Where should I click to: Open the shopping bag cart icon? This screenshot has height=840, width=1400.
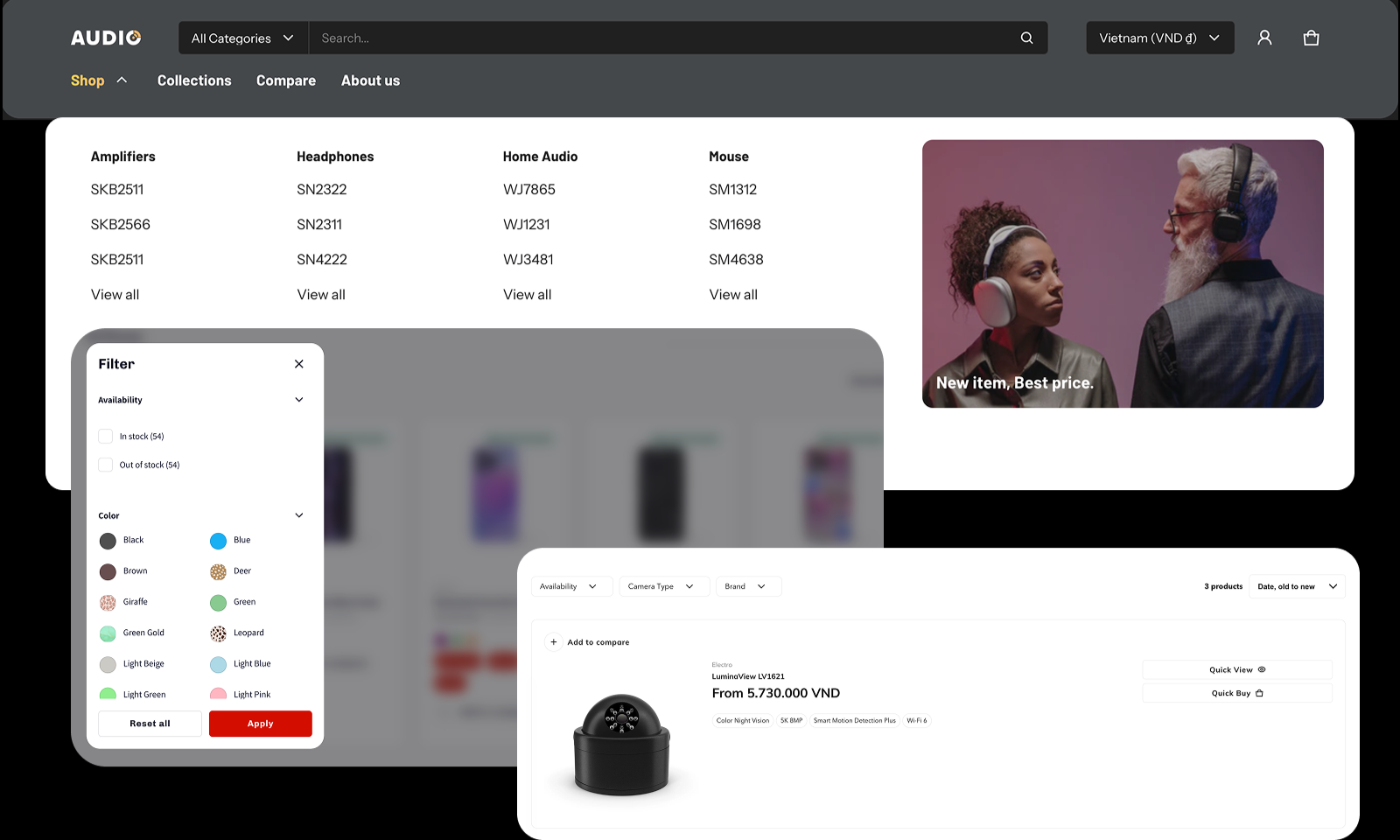point(1311,38)
